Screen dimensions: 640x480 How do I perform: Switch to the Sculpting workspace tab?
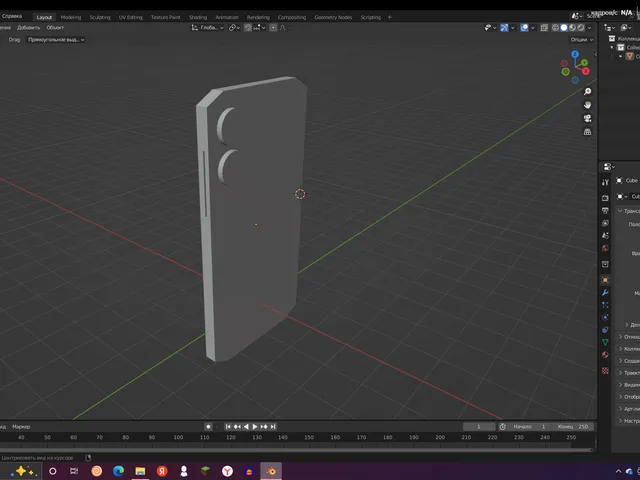(x=100, y=17)
